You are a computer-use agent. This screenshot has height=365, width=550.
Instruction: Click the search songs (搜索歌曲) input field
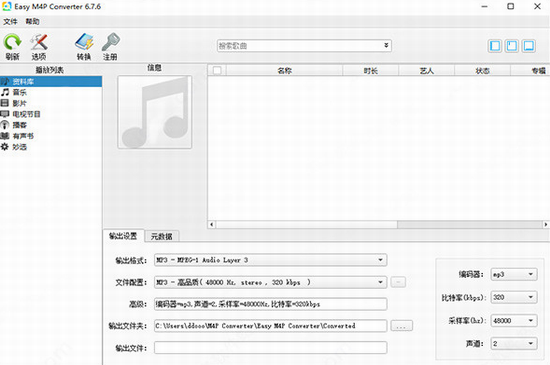[300, 46]
